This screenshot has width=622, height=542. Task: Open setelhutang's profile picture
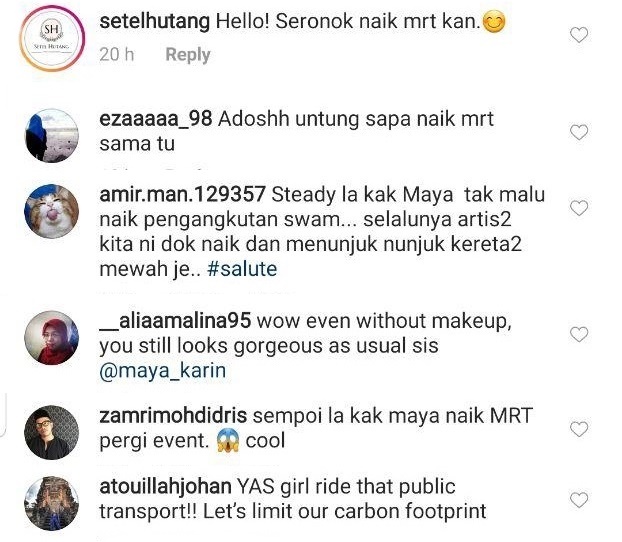[x=52, y=38]
